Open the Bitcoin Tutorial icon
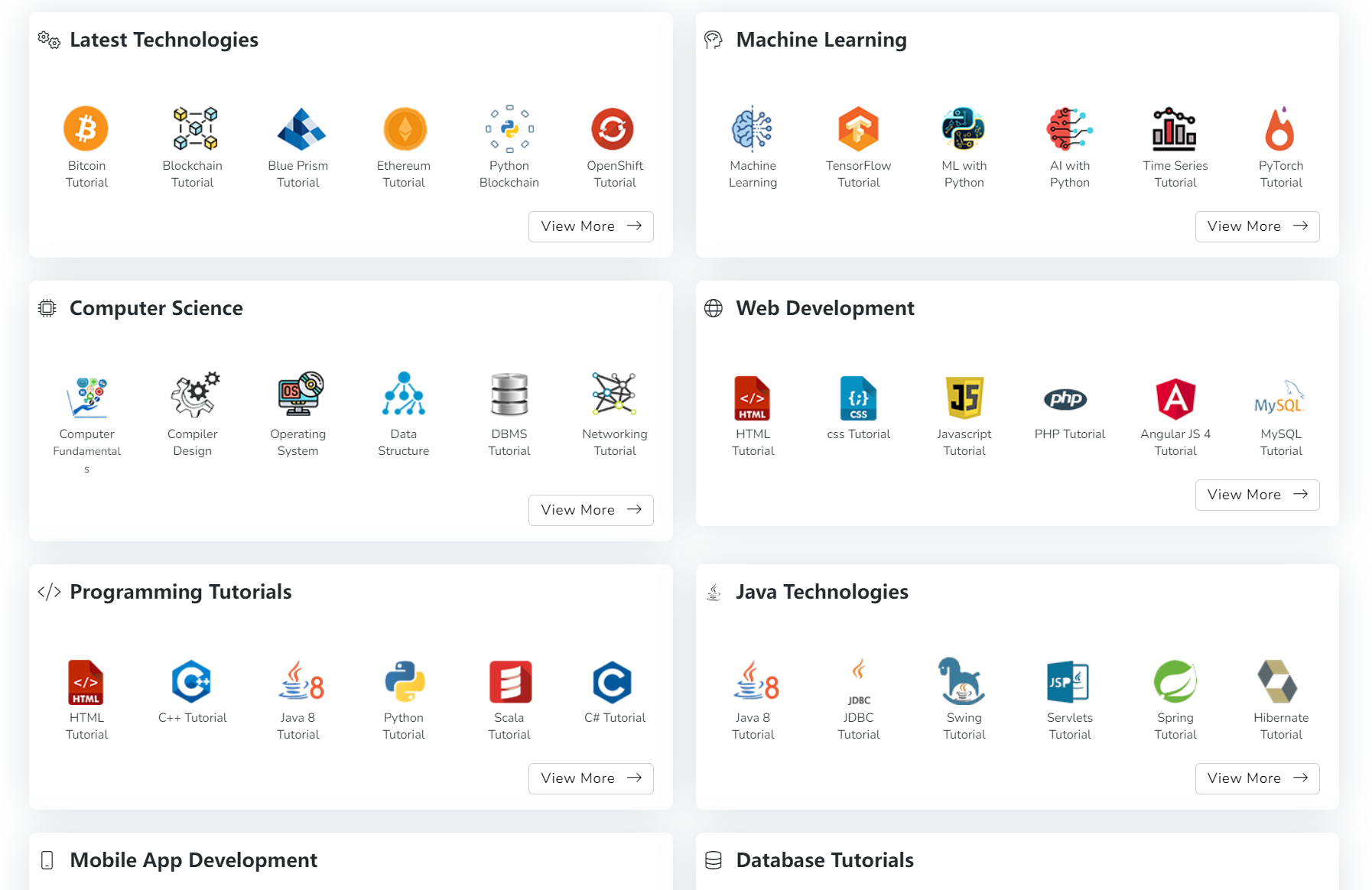The width and height of the screenshot is (1372, 890). (x=86, y=128)
